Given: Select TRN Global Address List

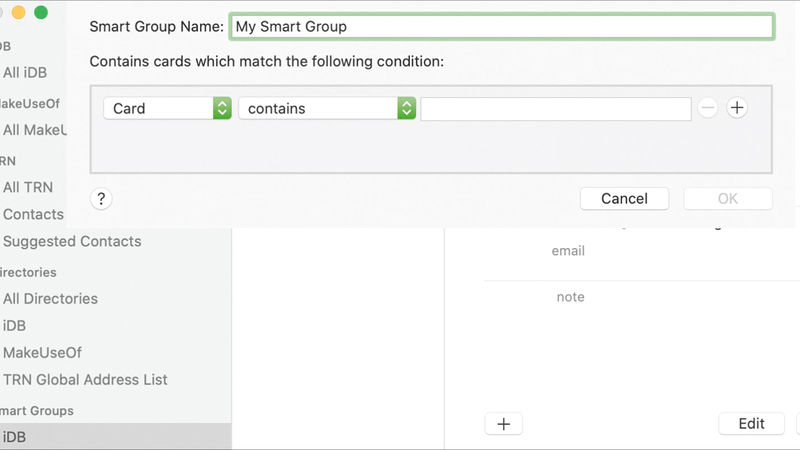Looking at the screenshot, I should tap(85, 379).
